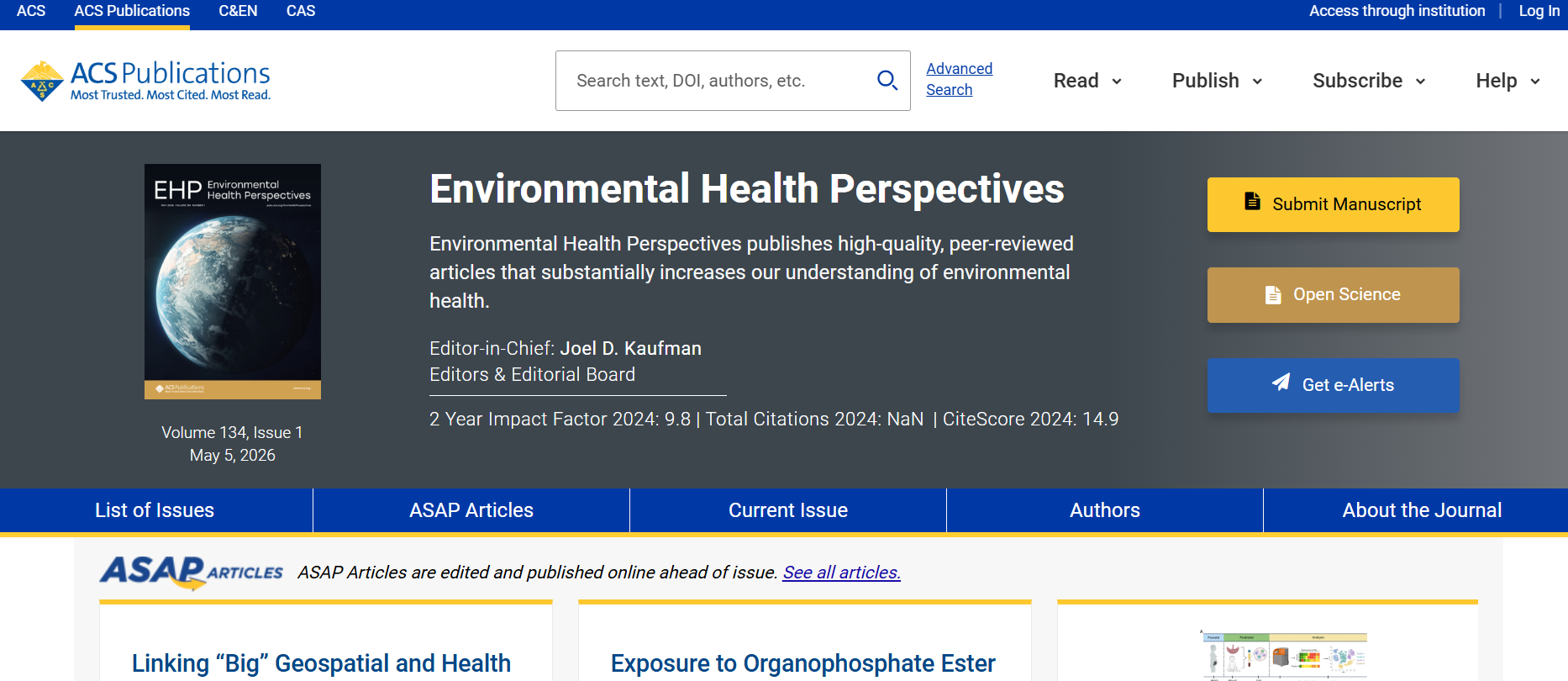The width and height of the screenshot is (1568, 681).
Task: Click the Get e-Alerts paper plane icon
Action: coord(1281,383)
